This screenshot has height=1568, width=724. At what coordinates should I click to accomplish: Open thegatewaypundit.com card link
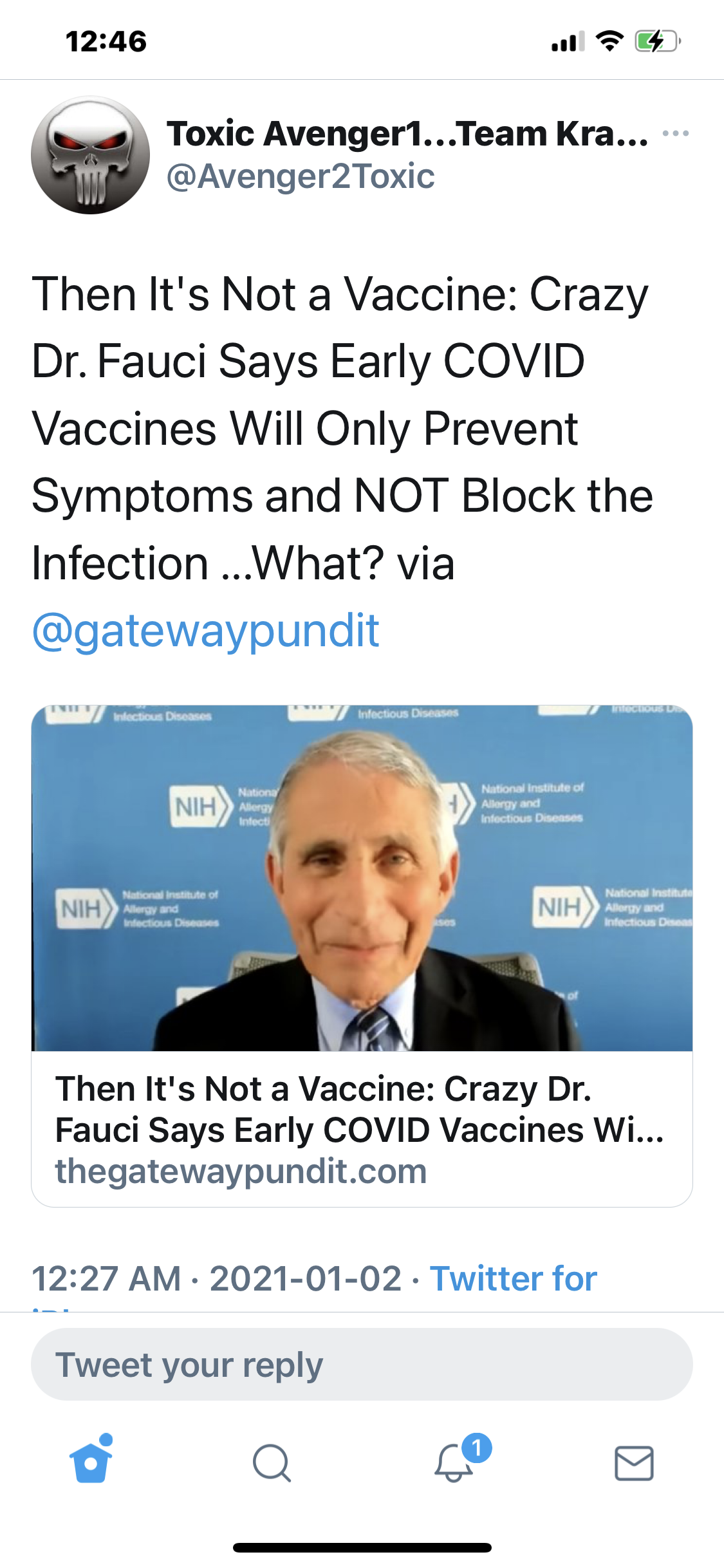241,1171
